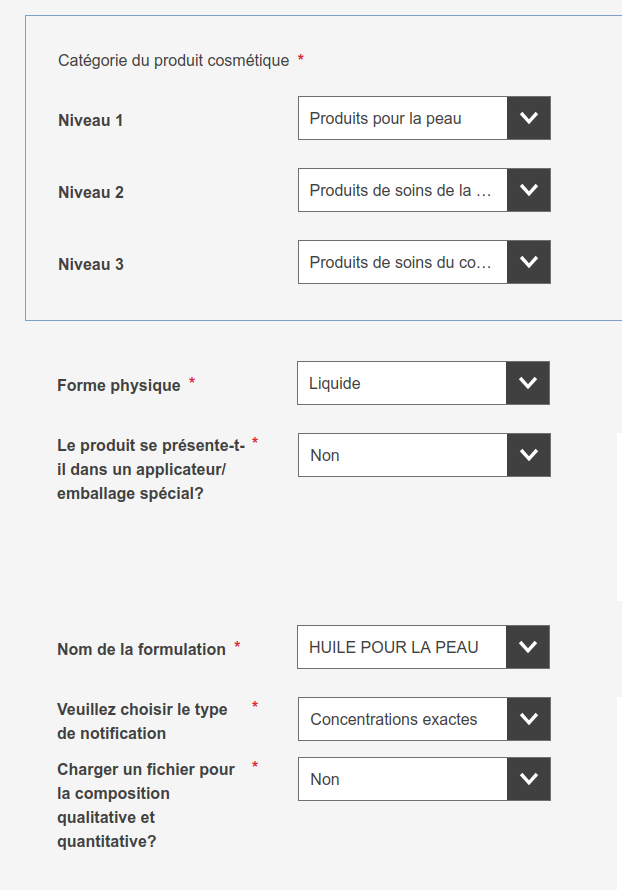Open the 'Concentrations exactes' select box
Image resolution: width=622 pixels, height=890 pixels.
tap(402, 719)
